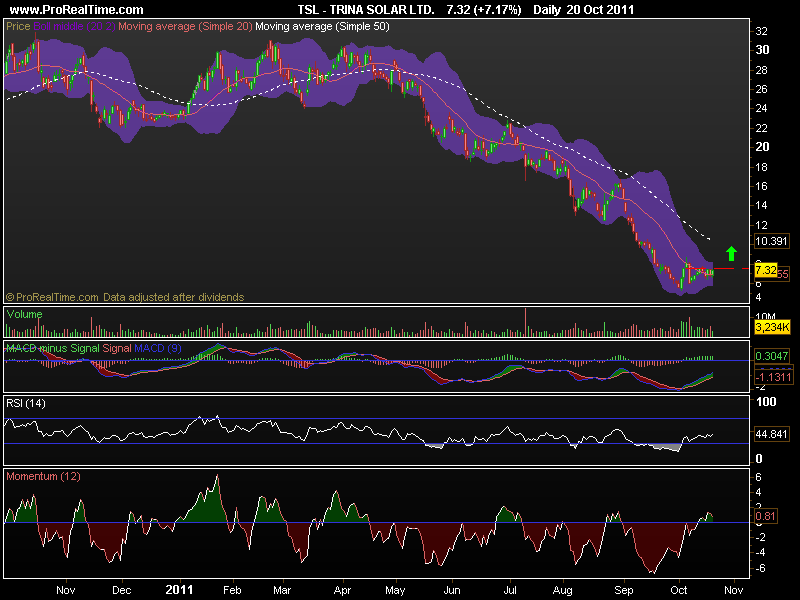The width and height of the screenshot is (800, 600).
Task: Click the Nov label right after Oct
Action: coord(734,590)
